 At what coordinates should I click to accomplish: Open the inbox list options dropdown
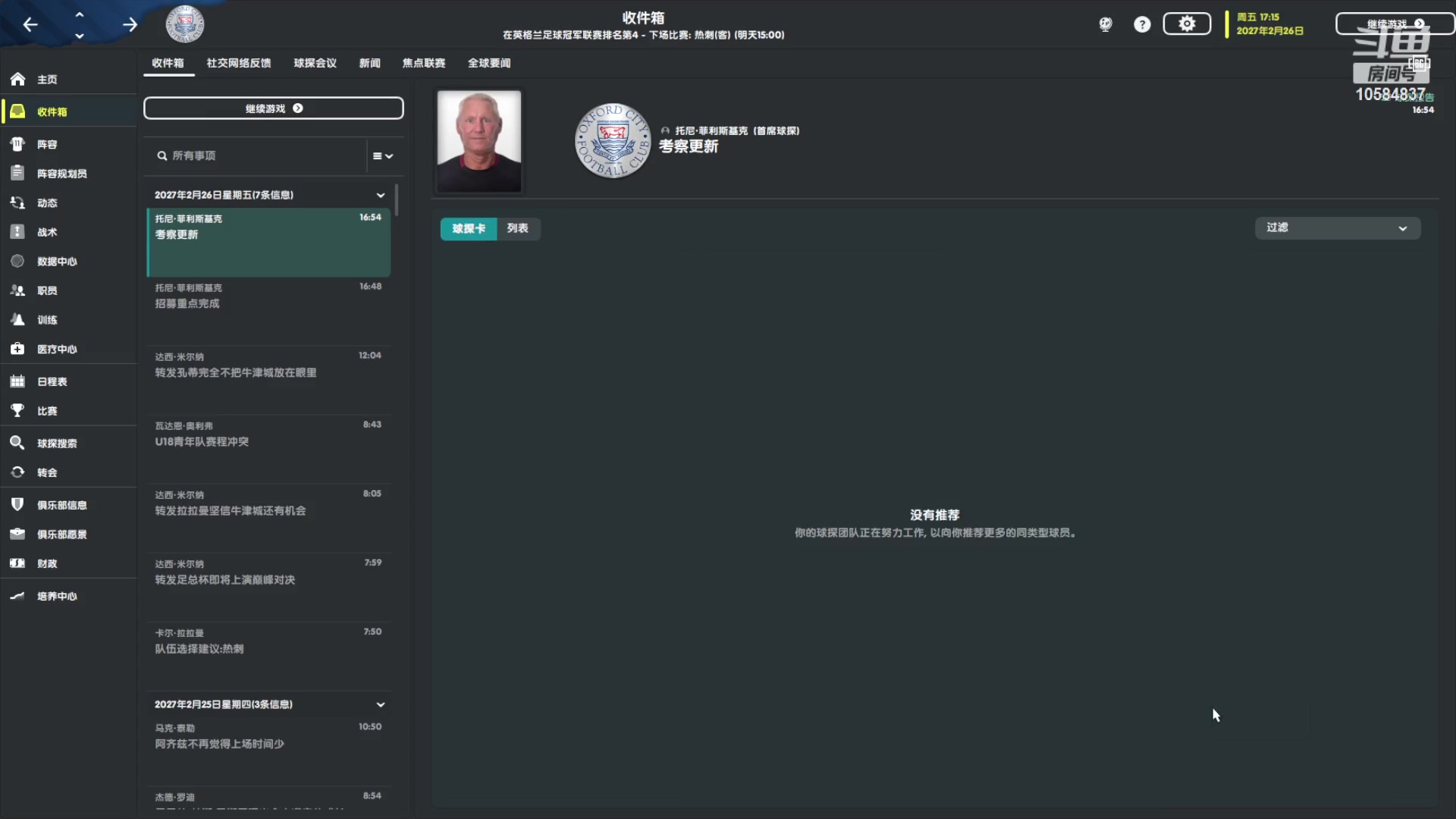(x=383, y=155)
